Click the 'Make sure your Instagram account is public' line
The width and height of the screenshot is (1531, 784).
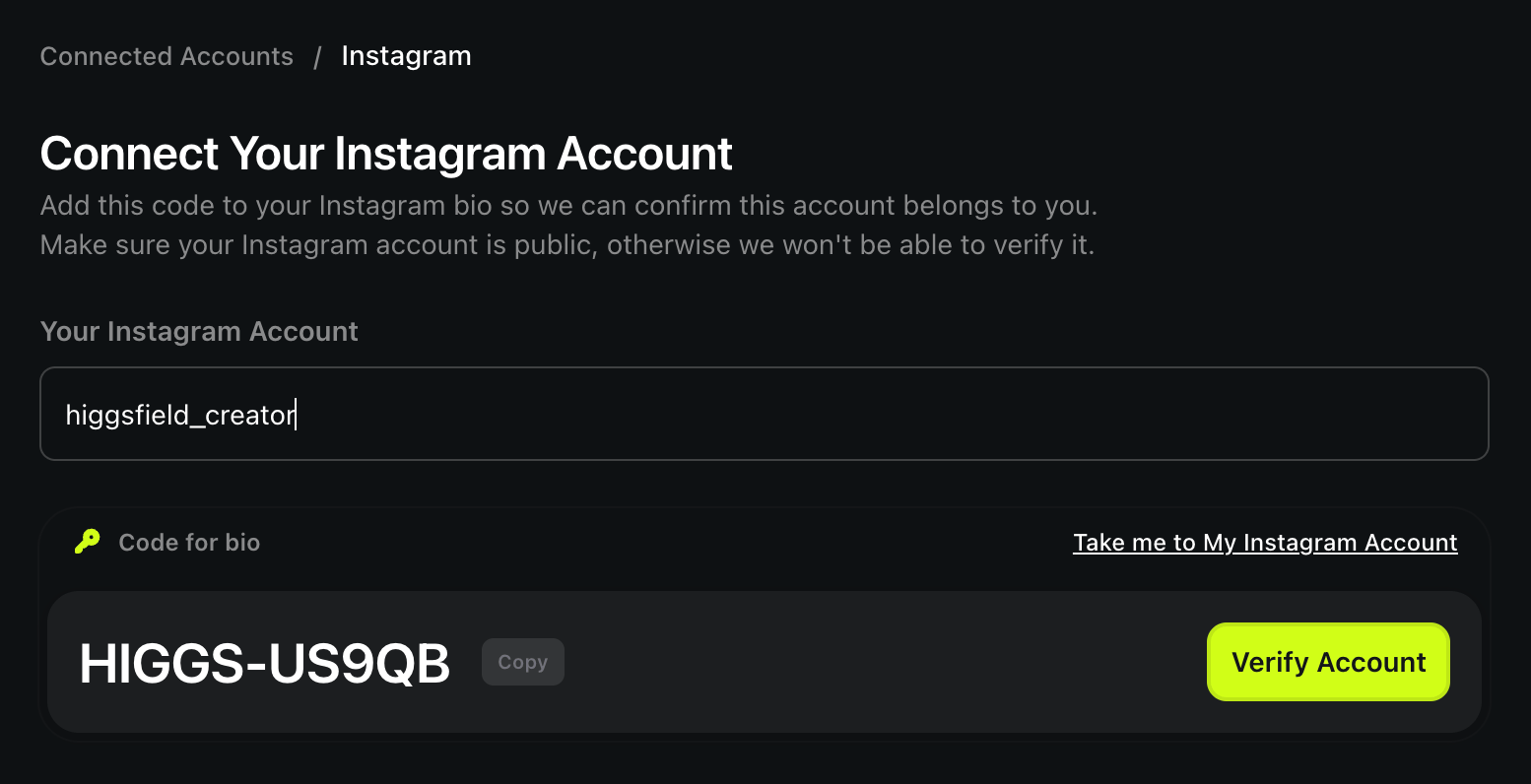pyautogui.click(x=567, y=245)
